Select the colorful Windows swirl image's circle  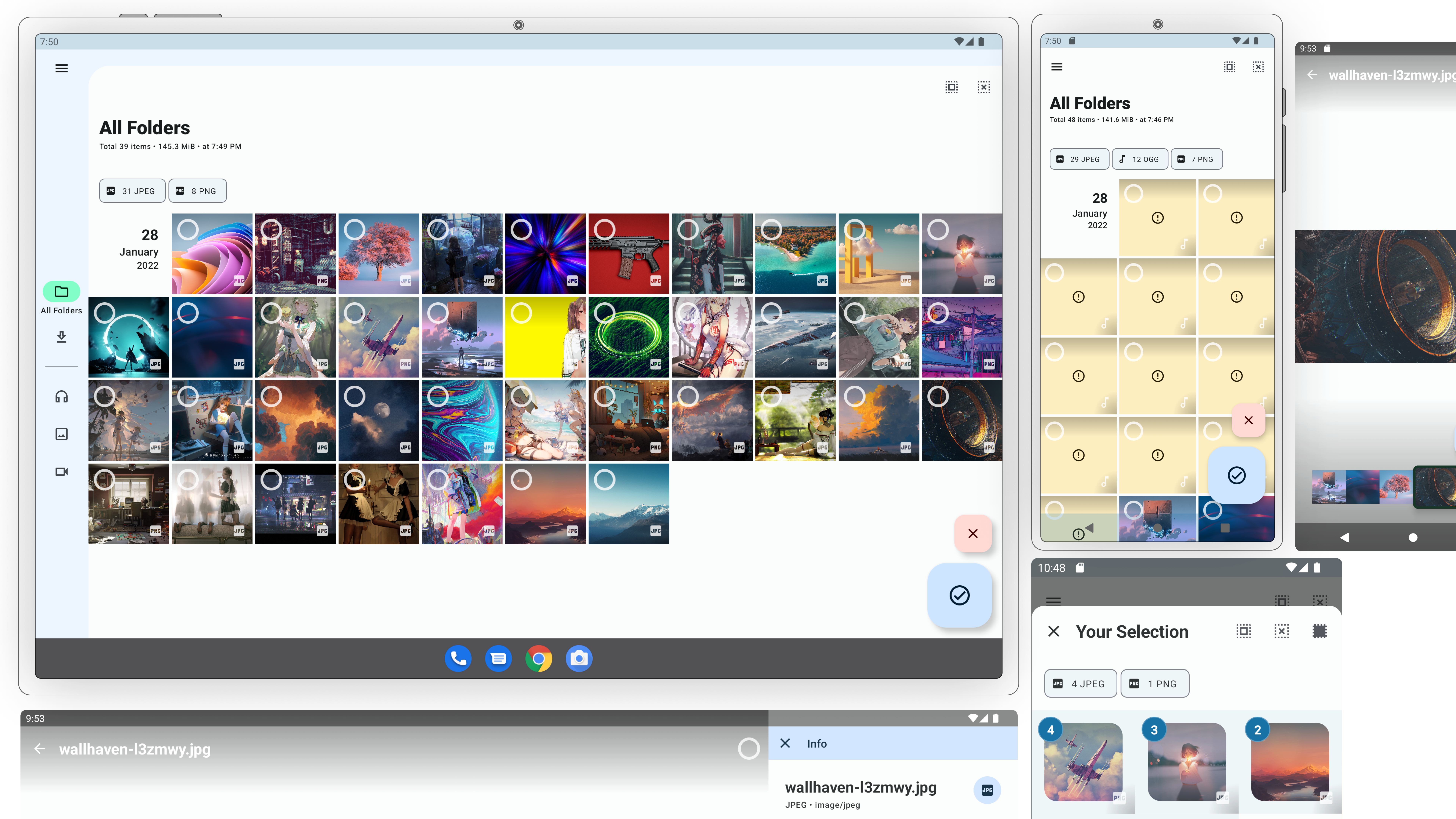[188, 229]
